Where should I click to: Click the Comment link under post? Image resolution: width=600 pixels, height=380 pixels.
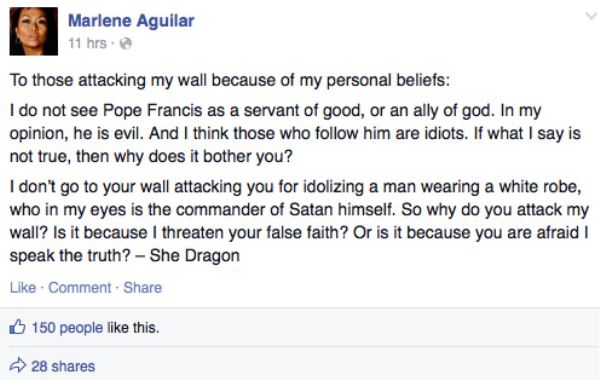point(80,287)
